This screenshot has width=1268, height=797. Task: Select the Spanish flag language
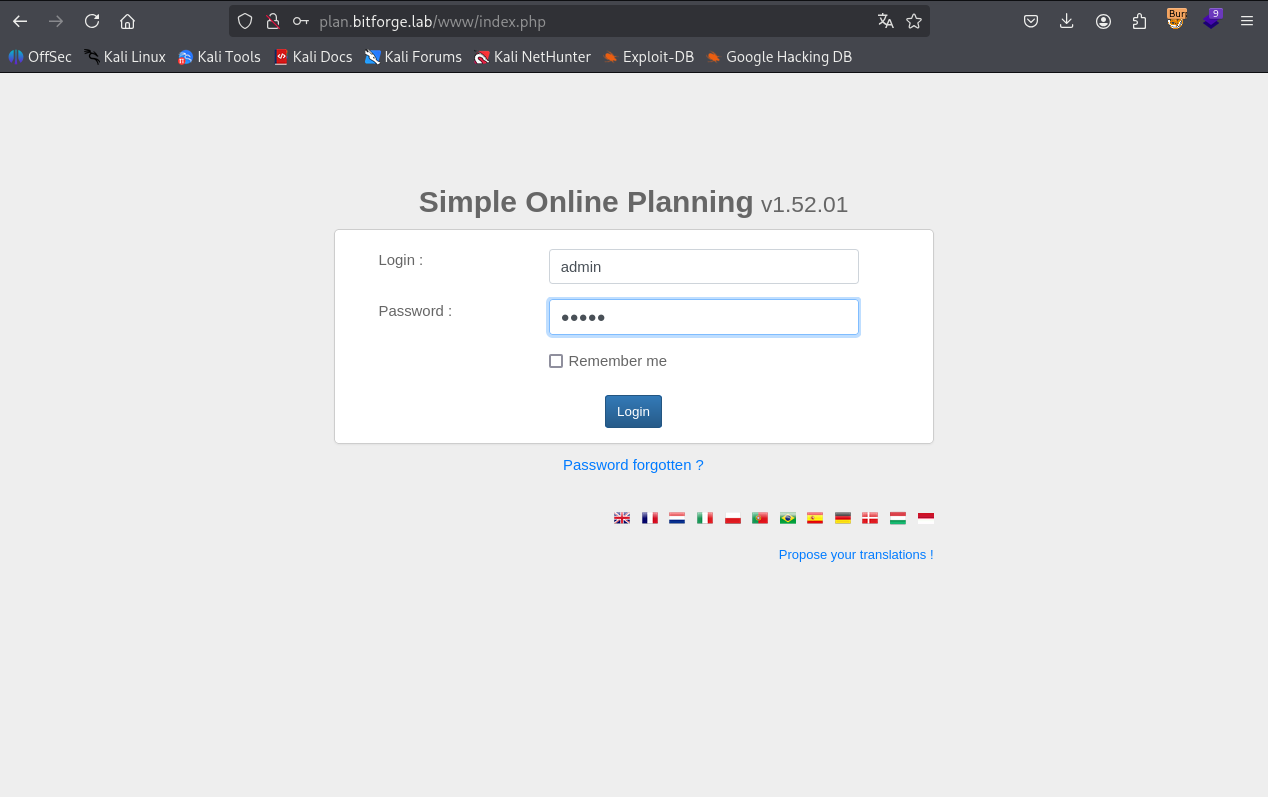pos(815,518)
